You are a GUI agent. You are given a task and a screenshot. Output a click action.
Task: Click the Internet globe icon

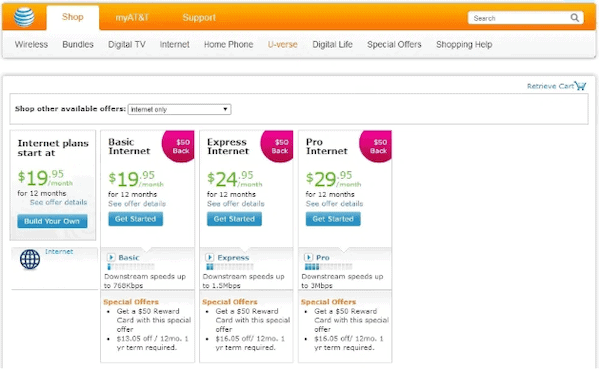pyautogui.click(x=30, y=259)
